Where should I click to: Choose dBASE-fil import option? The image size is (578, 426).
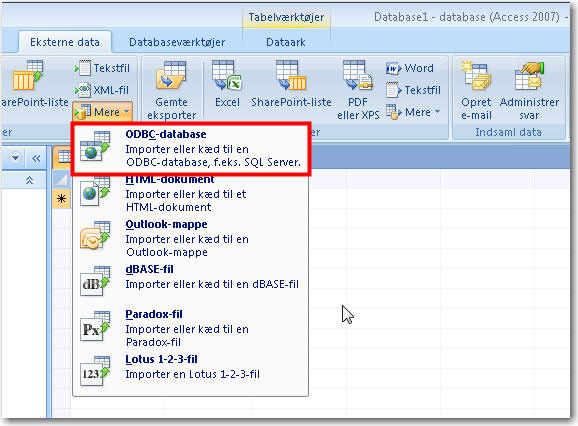click(191, 280)
